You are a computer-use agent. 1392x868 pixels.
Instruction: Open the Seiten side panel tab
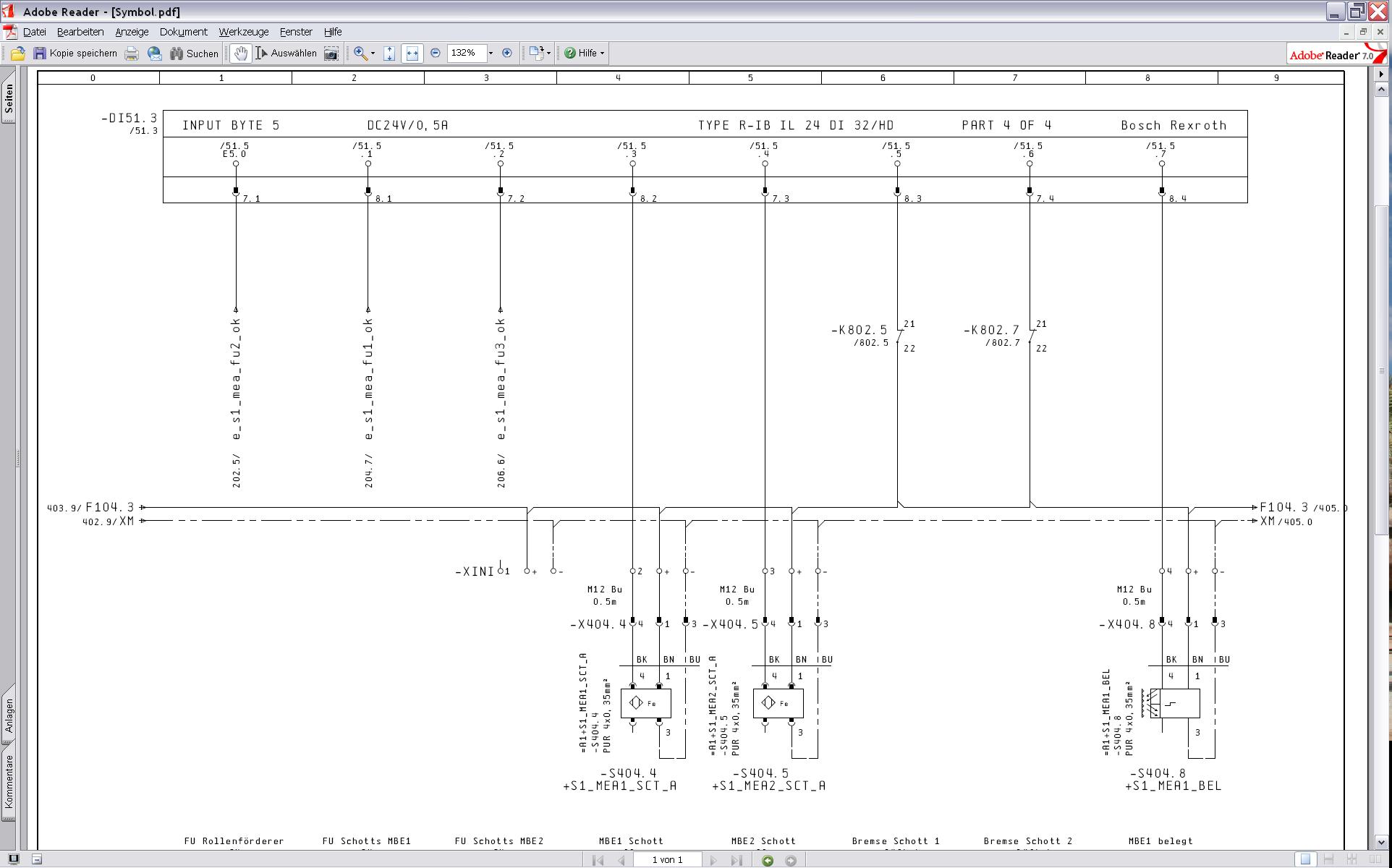point(9,98)
